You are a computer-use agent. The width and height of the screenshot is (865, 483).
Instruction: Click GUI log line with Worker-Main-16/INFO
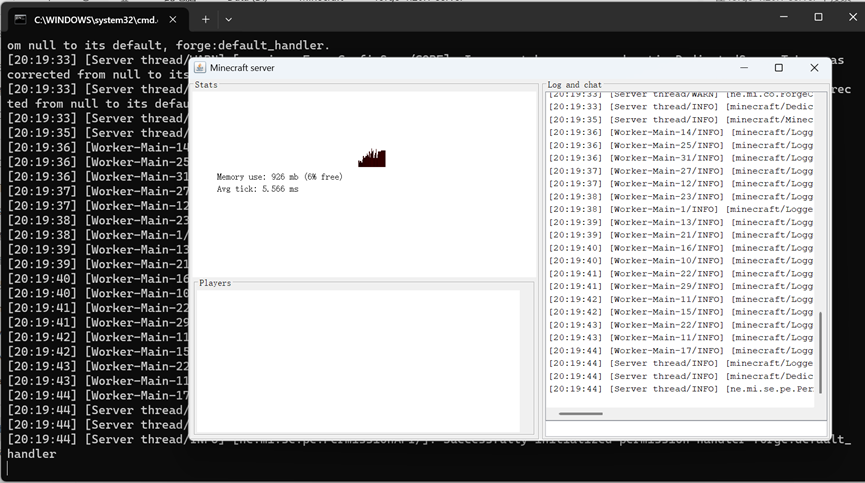pyautogui.click(x=681, y=248)
